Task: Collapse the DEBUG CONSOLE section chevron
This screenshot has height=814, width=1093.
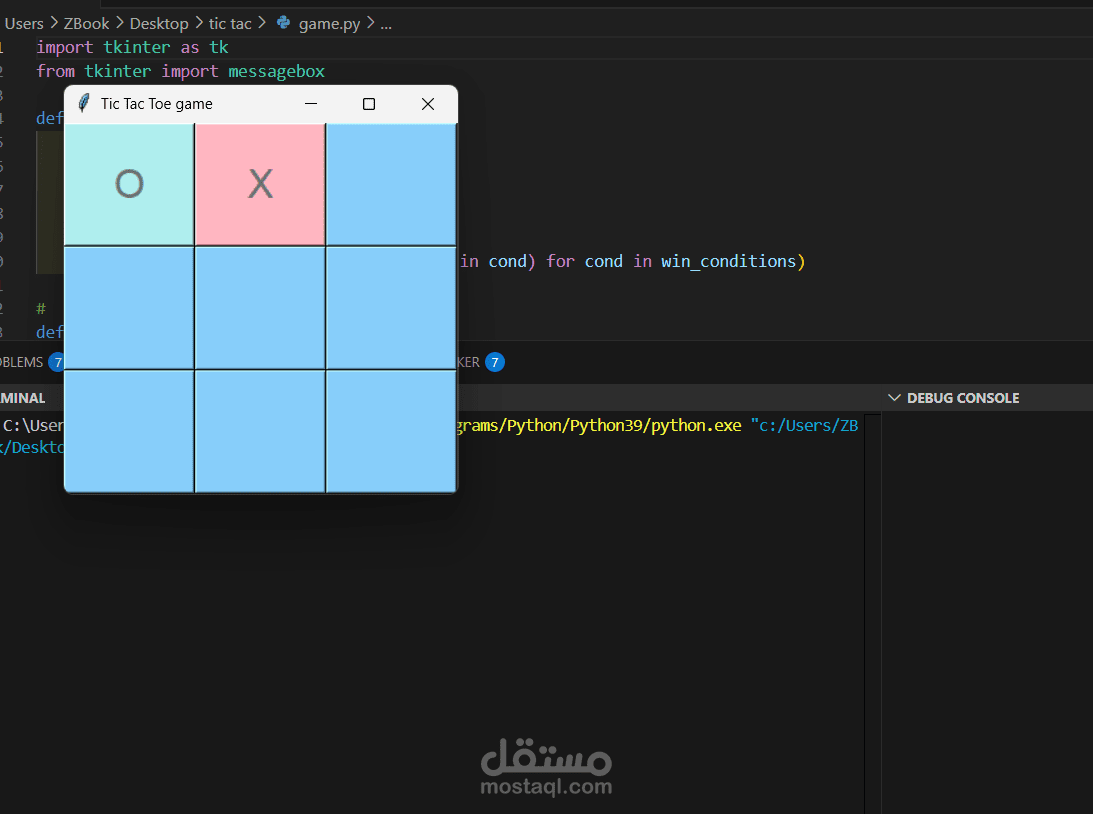Action: coord(894,398)
